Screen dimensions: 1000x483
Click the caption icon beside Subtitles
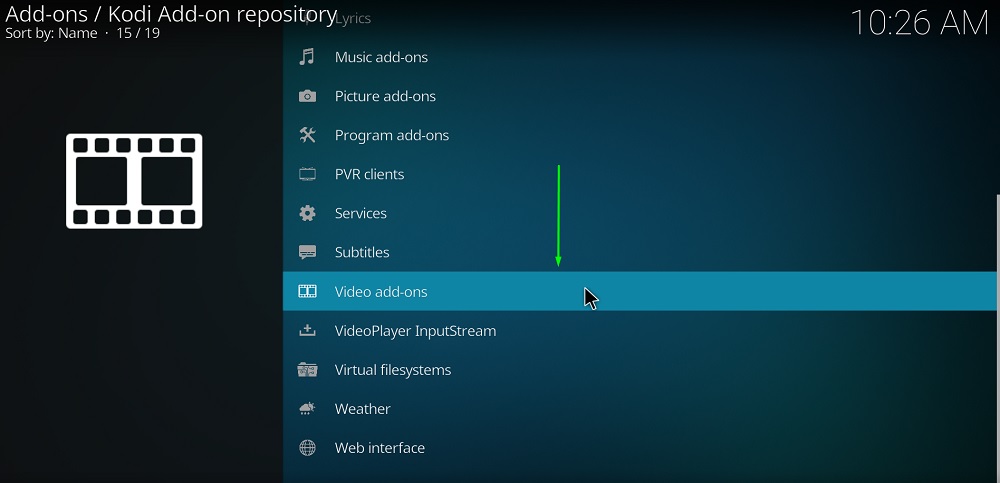tap(307, 252)
